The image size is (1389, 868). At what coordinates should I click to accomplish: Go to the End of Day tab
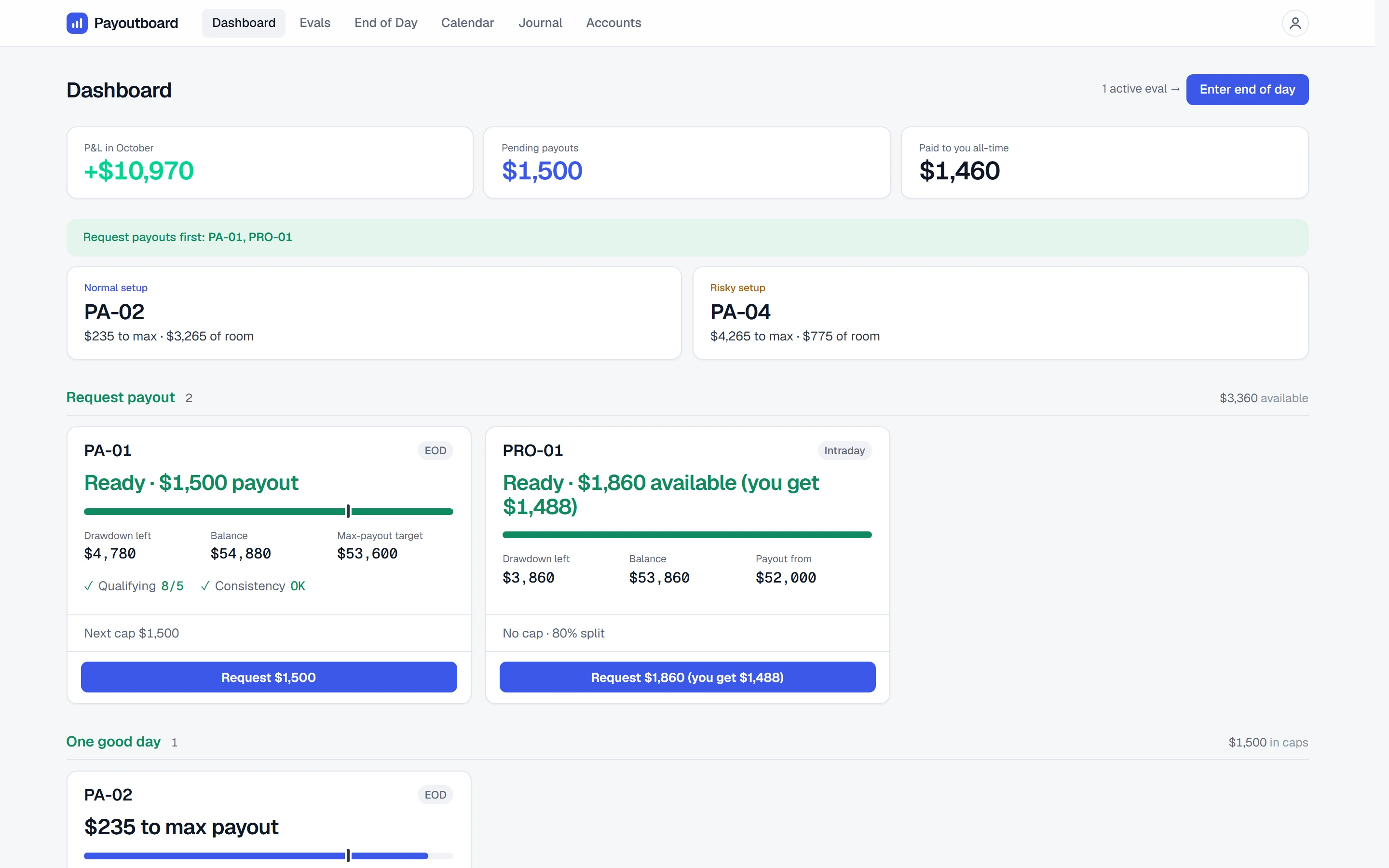tap(386, 23)
